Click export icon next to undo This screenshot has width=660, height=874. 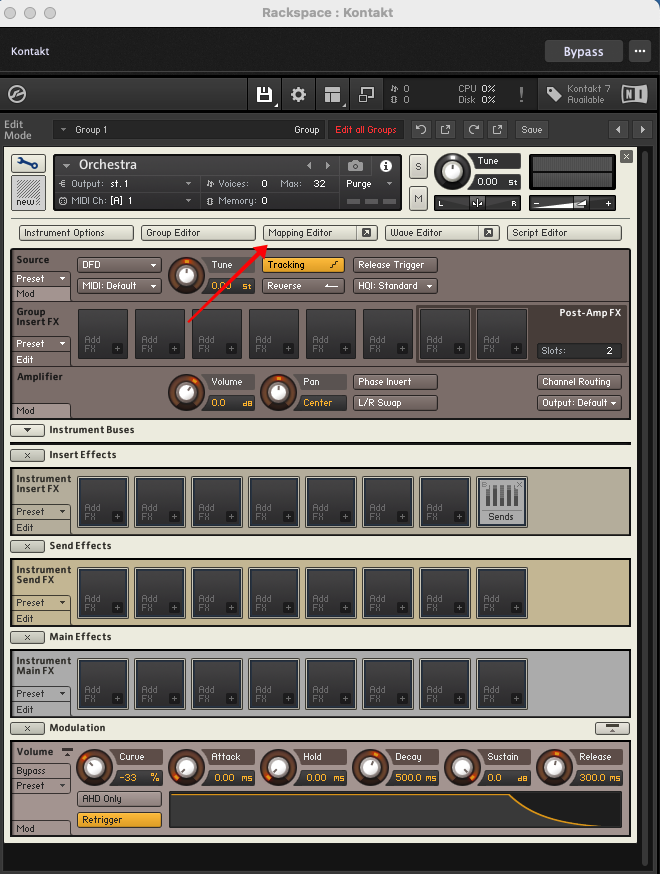point(445,129)
